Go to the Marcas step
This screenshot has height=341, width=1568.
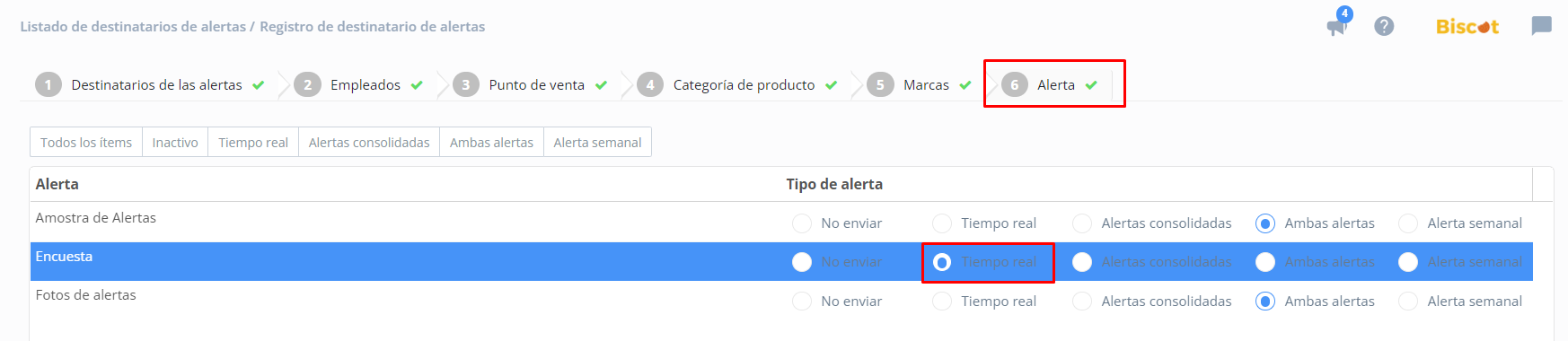pyautogui.click(x=926, y=84)
